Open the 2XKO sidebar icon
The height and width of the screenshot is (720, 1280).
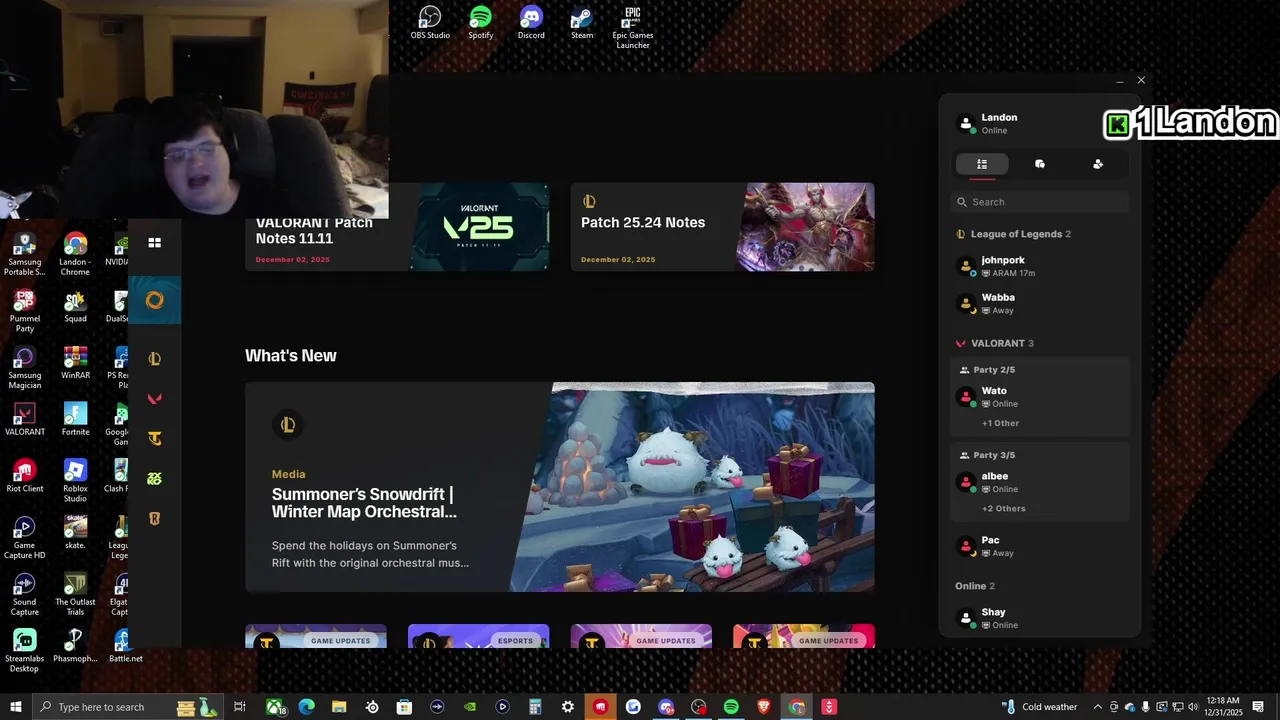coord(154,478)
